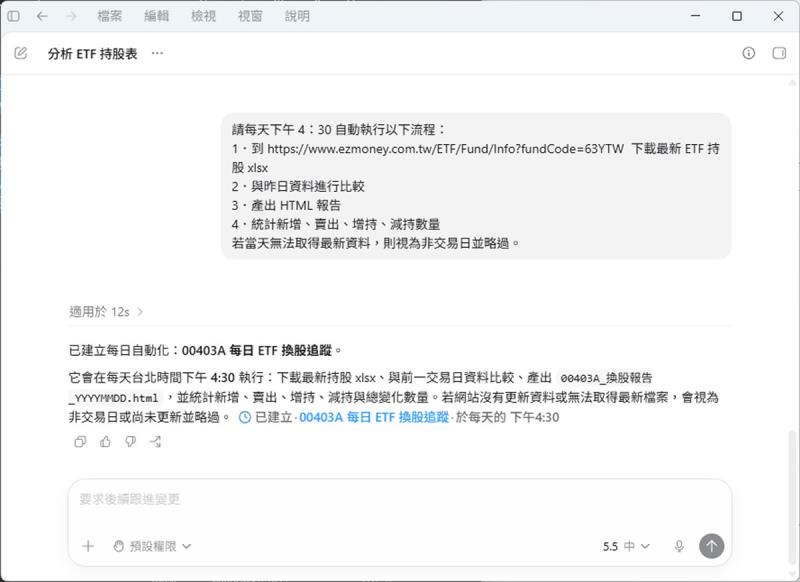Give the response a thumbs up

tap(106, 442)
